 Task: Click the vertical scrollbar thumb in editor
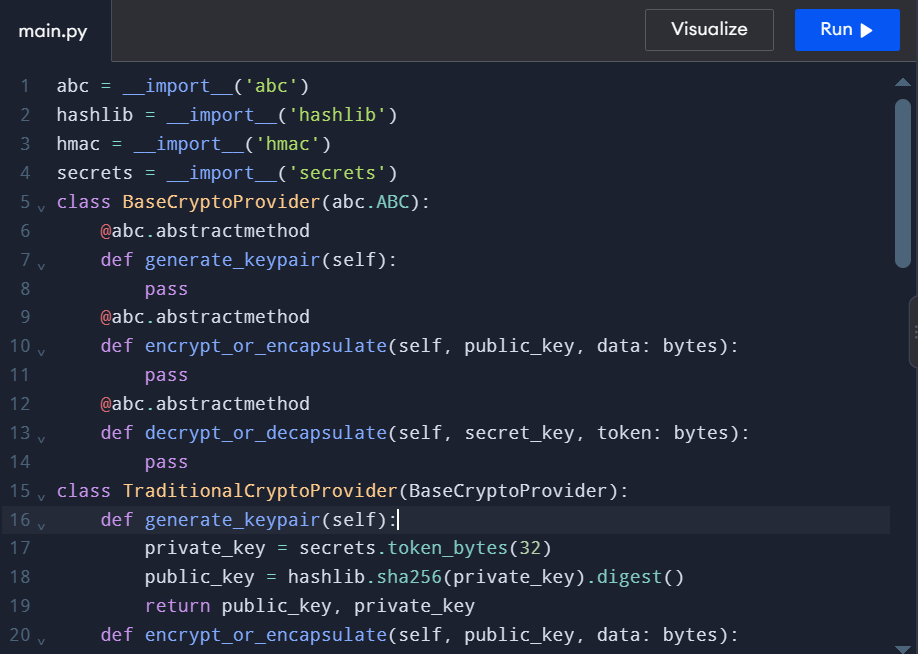click(903, 183)
